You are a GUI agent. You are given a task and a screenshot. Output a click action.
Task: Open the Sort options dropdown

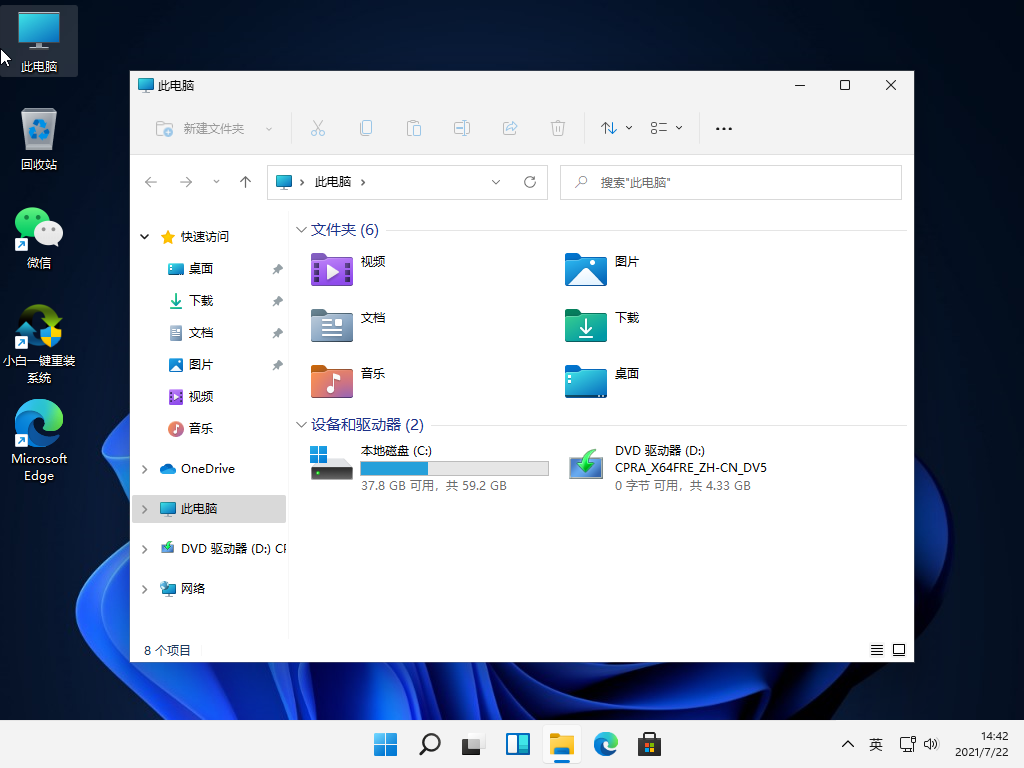point(616,128)
